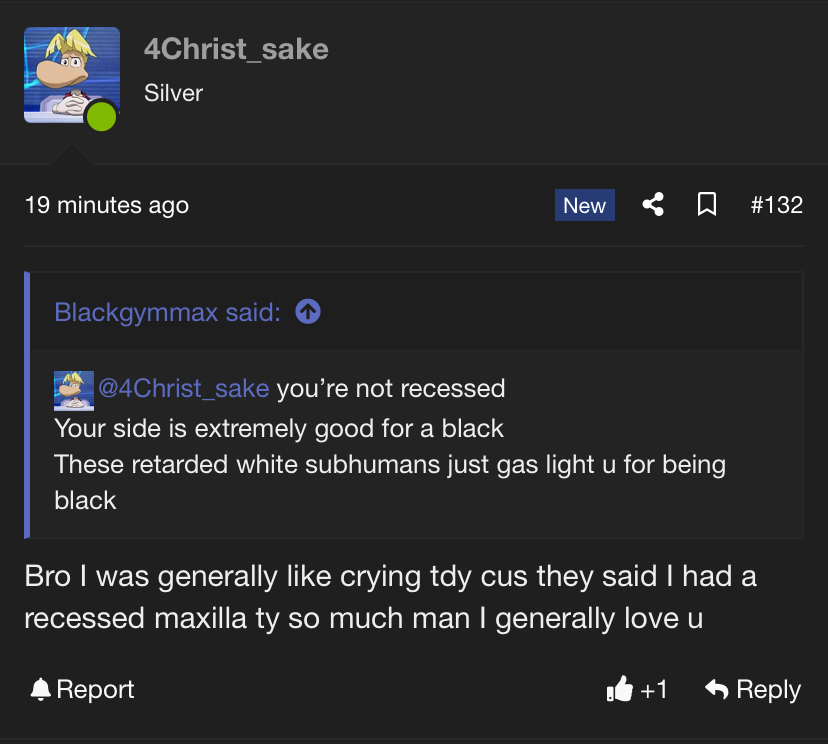Reply to this post
This screenshot has height=744, width=828.
coord(753,689)
